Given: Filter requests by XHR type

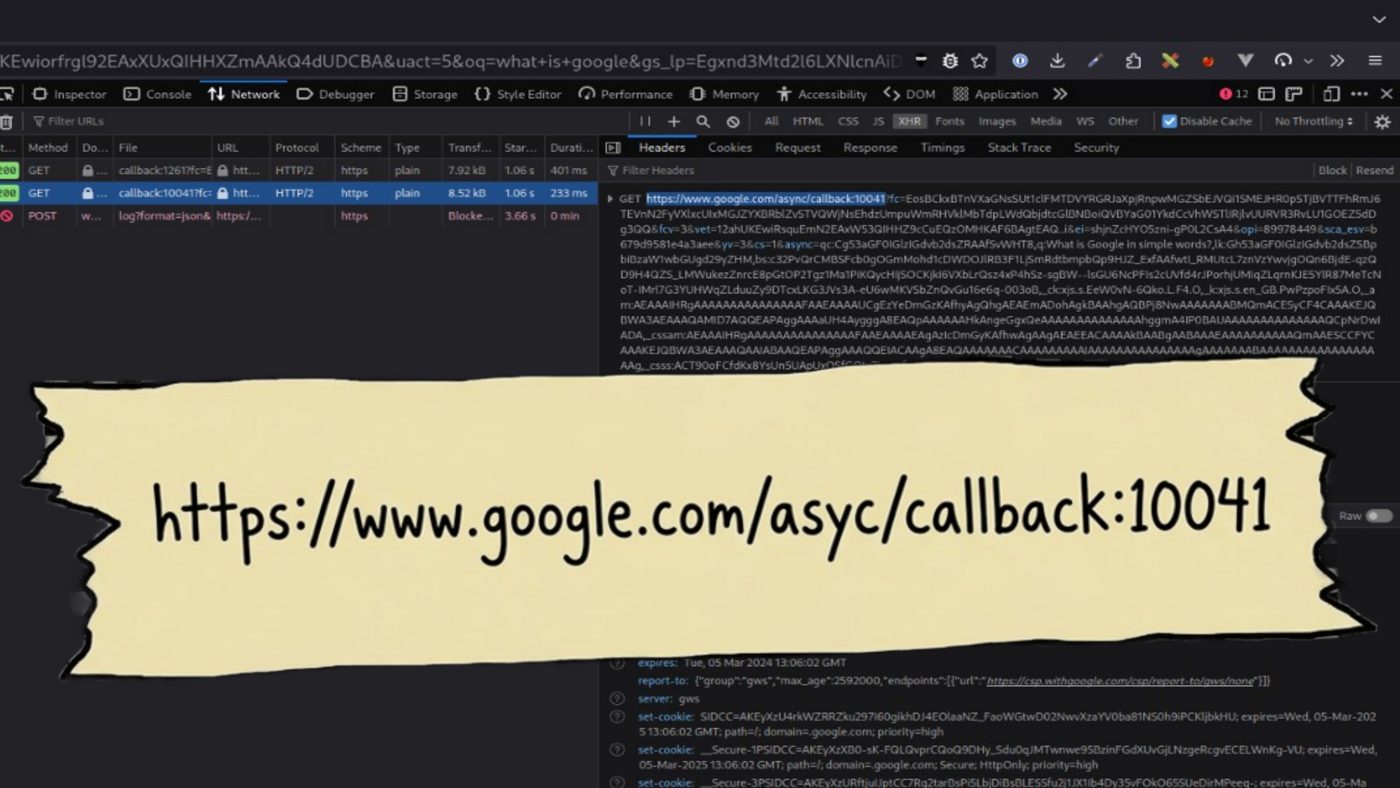Looking at the screenshot, I should pos(909,121).
